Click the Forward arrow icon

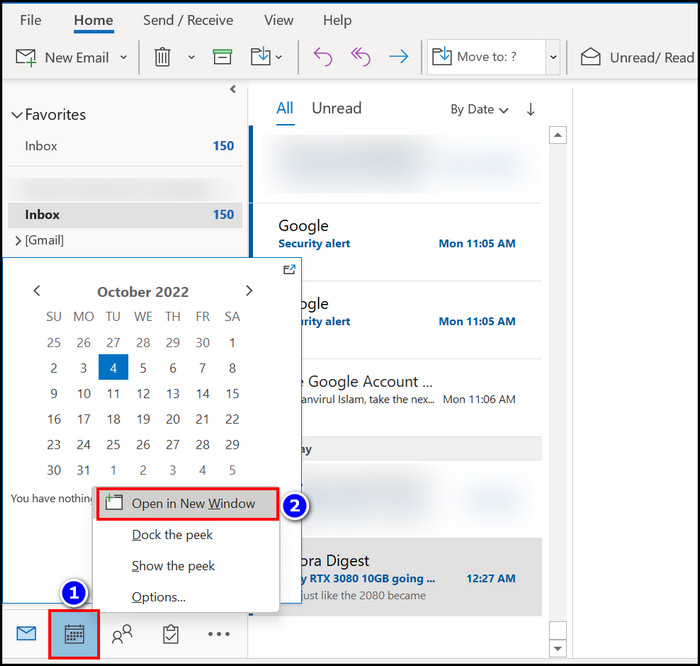398,57
